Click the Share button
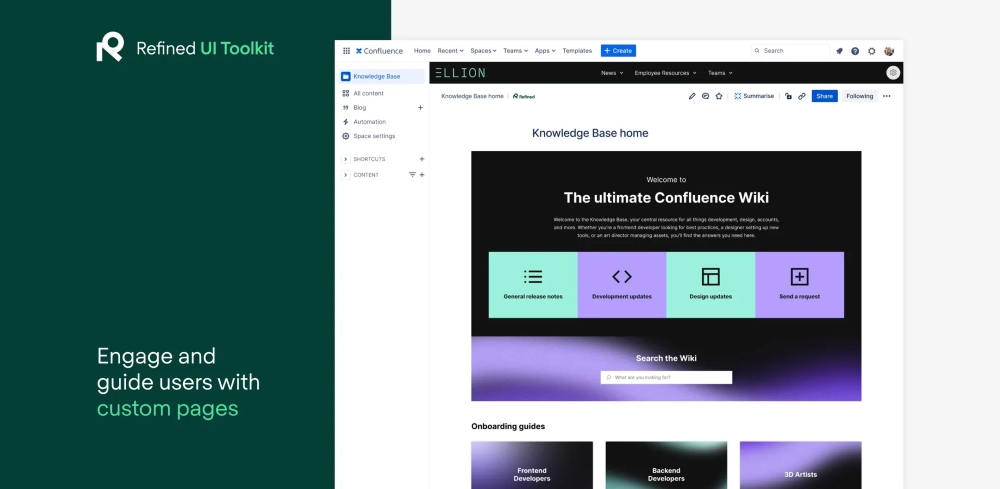 point(825,96)
